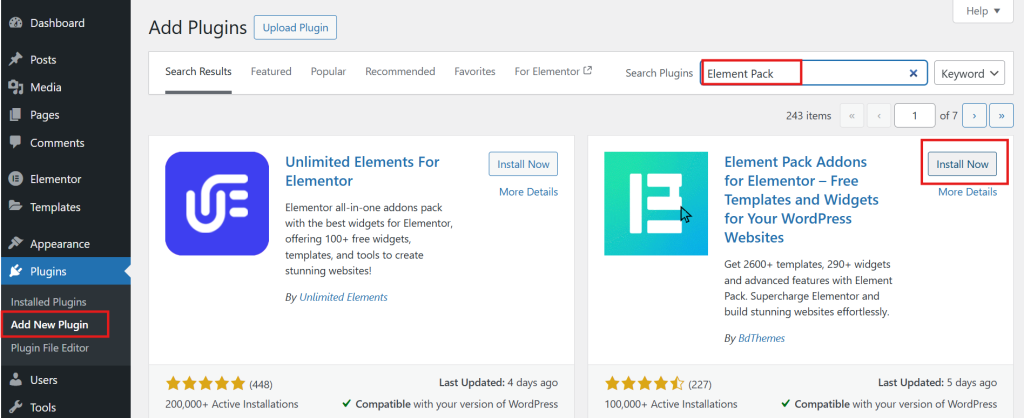The image size is (1024, 418).
Task: Switch to the Featured tab
Action: (x=271, y=72)
